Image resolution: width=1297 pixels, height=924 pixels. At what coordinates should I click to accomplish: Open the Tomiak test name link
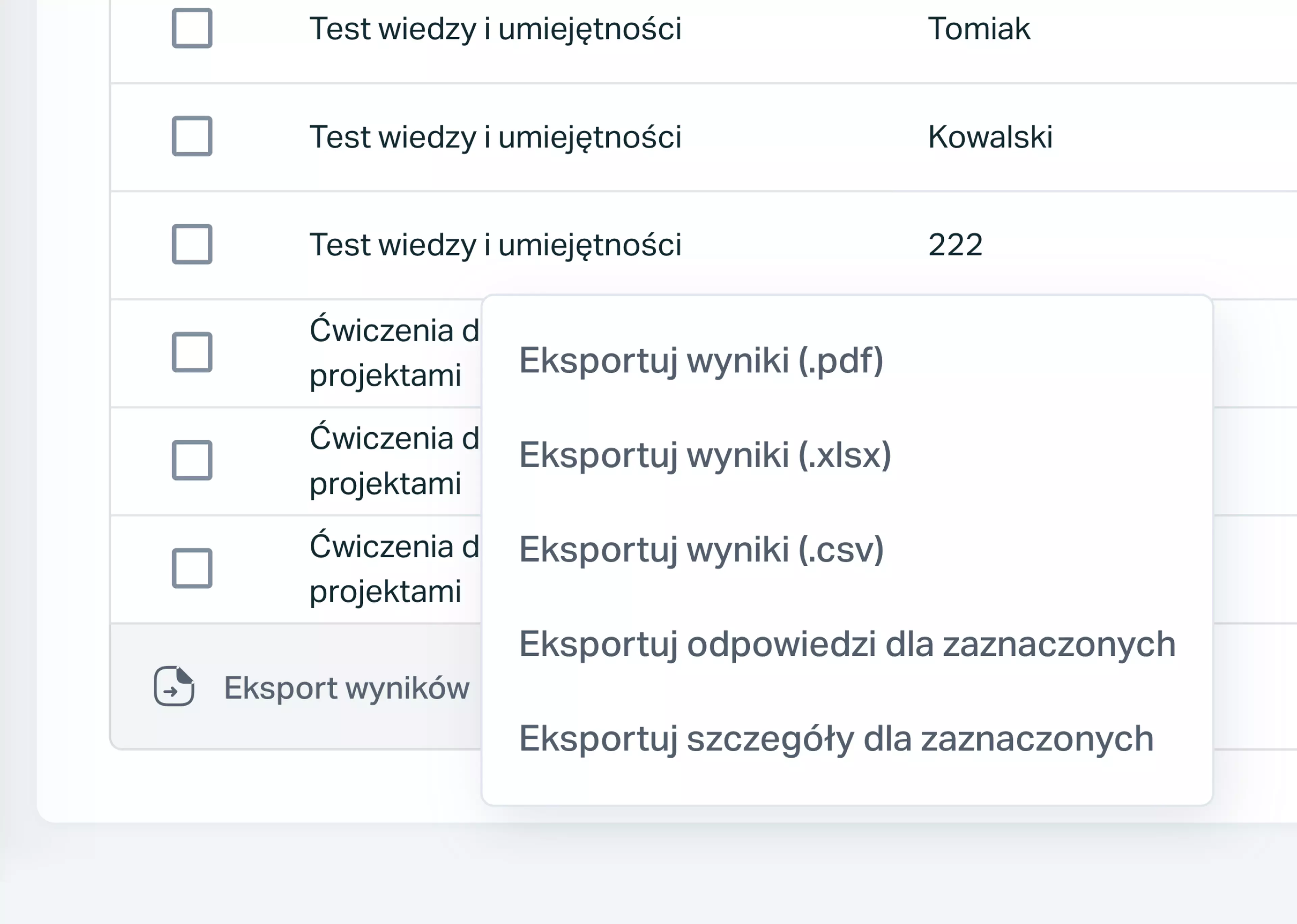495,29
